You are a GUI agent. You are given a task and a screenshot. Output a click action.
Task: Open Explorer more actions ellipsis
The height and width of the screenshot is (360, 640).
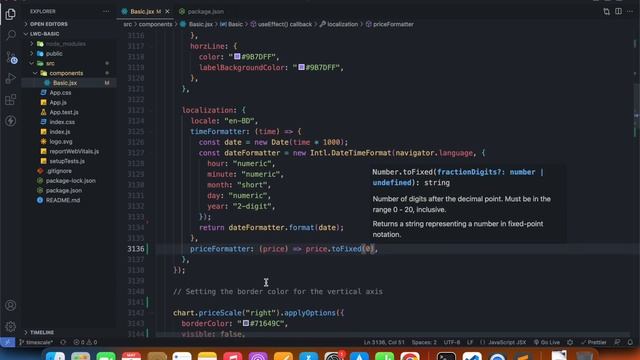pyautogui.click(x=106, y=11)
